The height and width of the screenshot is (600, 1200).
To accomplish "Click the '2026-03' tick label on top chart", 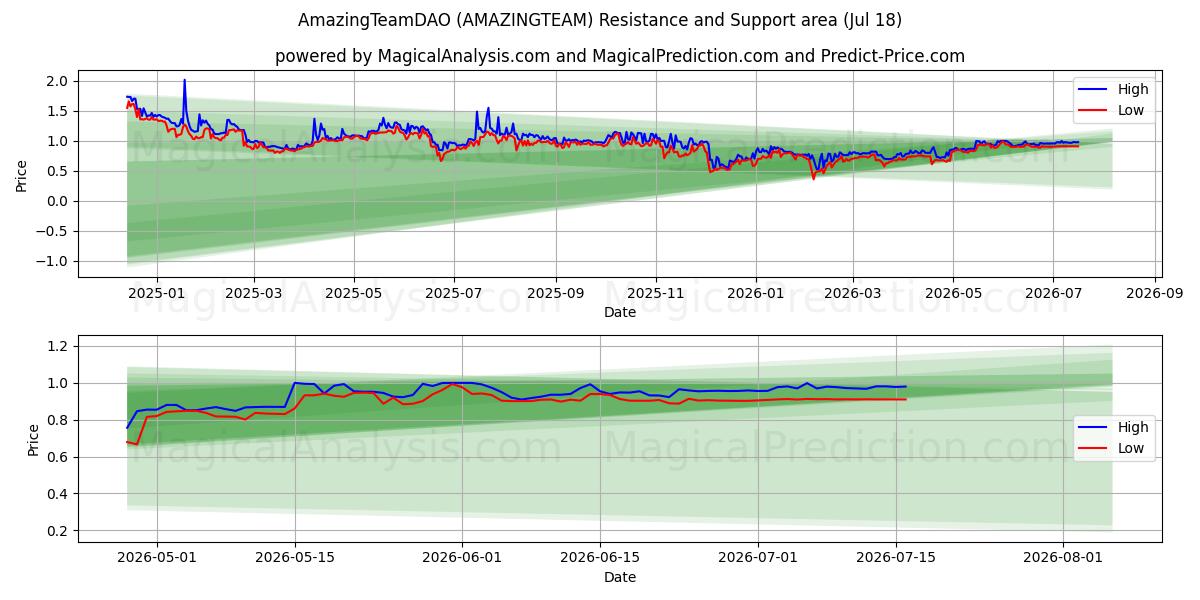I will pyautogui.click(x=852, y=294).
